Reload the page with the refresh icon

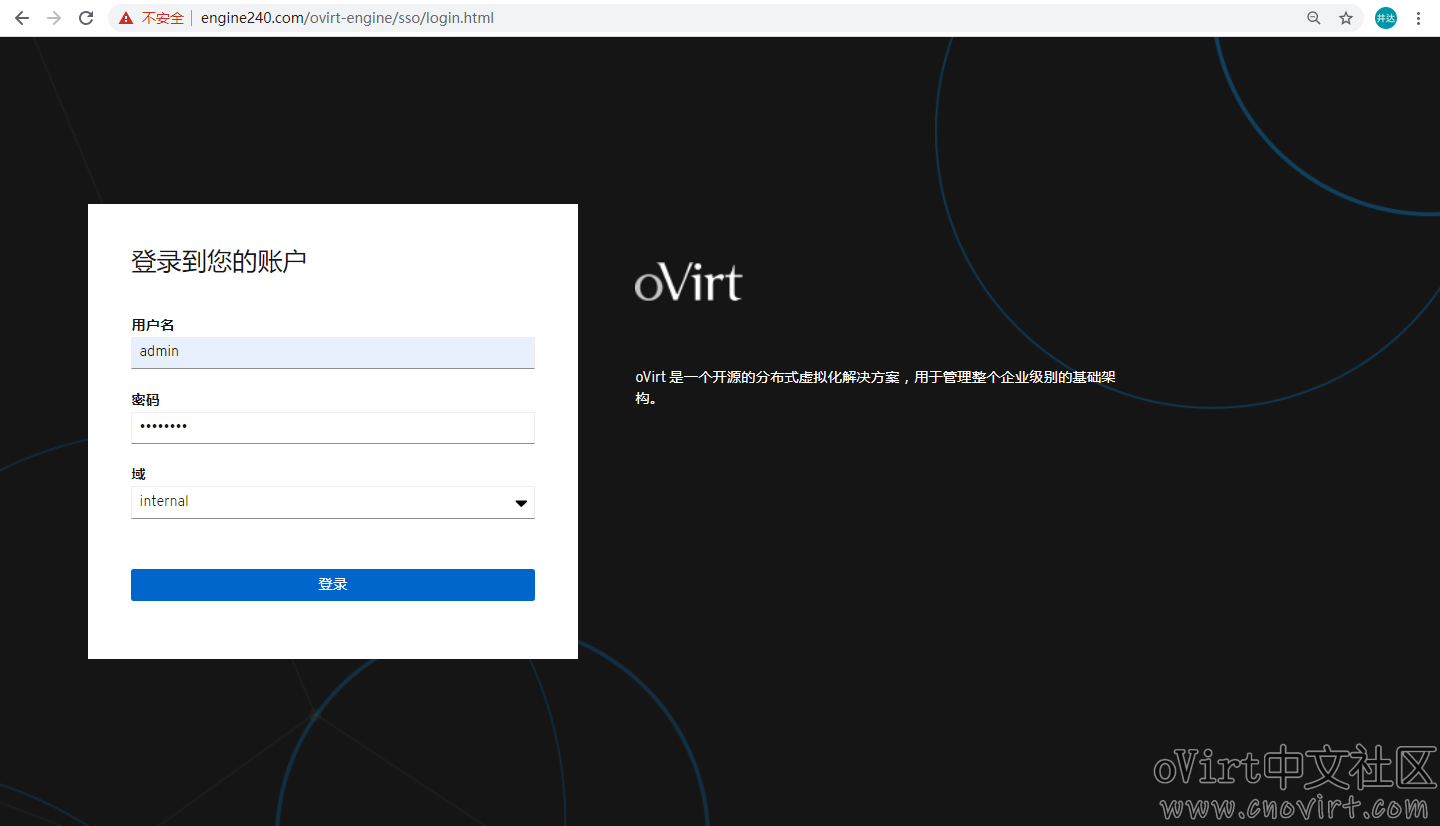86,18
